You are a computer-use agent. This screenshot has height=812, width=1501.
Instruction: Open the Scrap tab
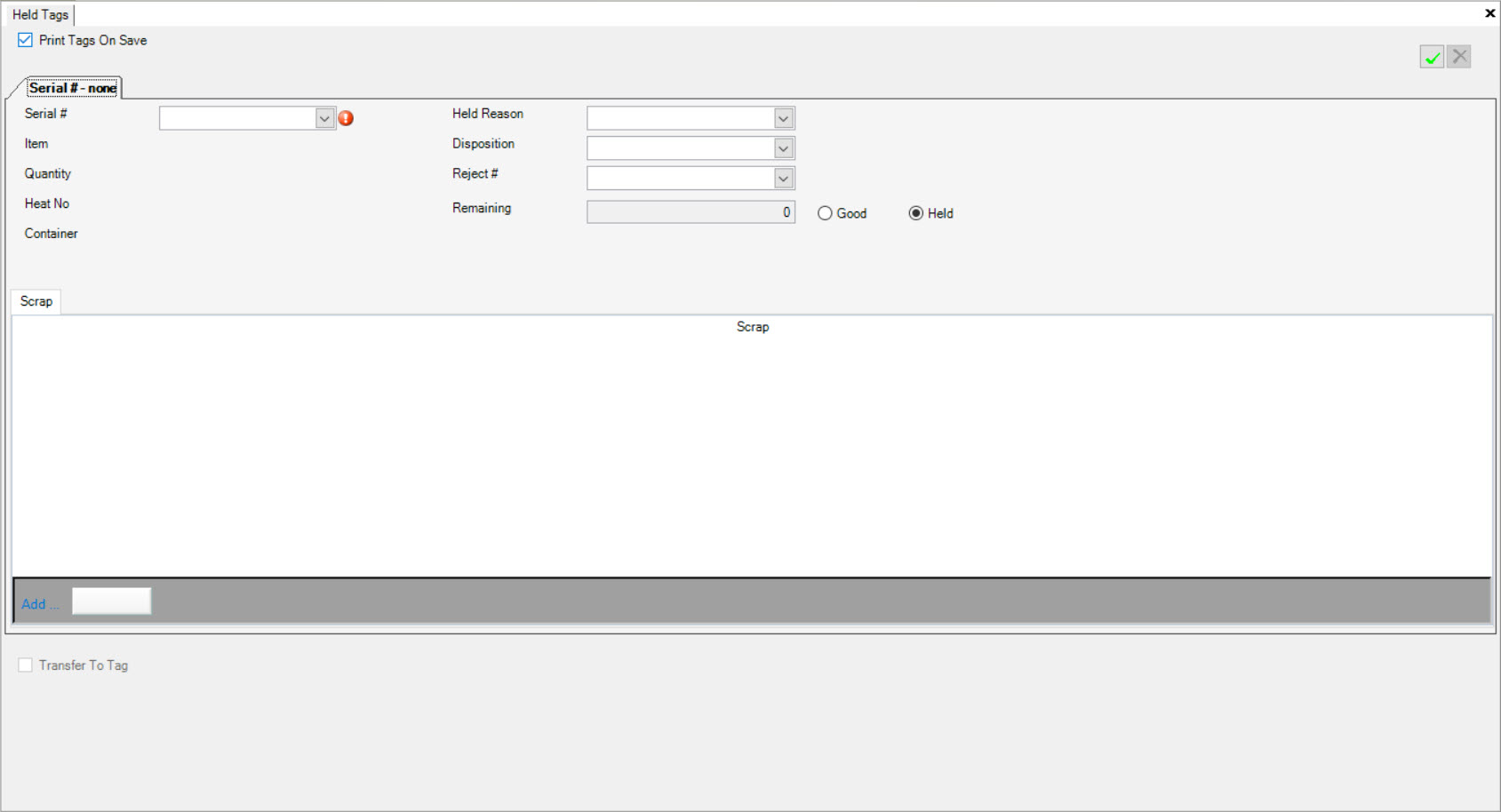coord(36,301)
